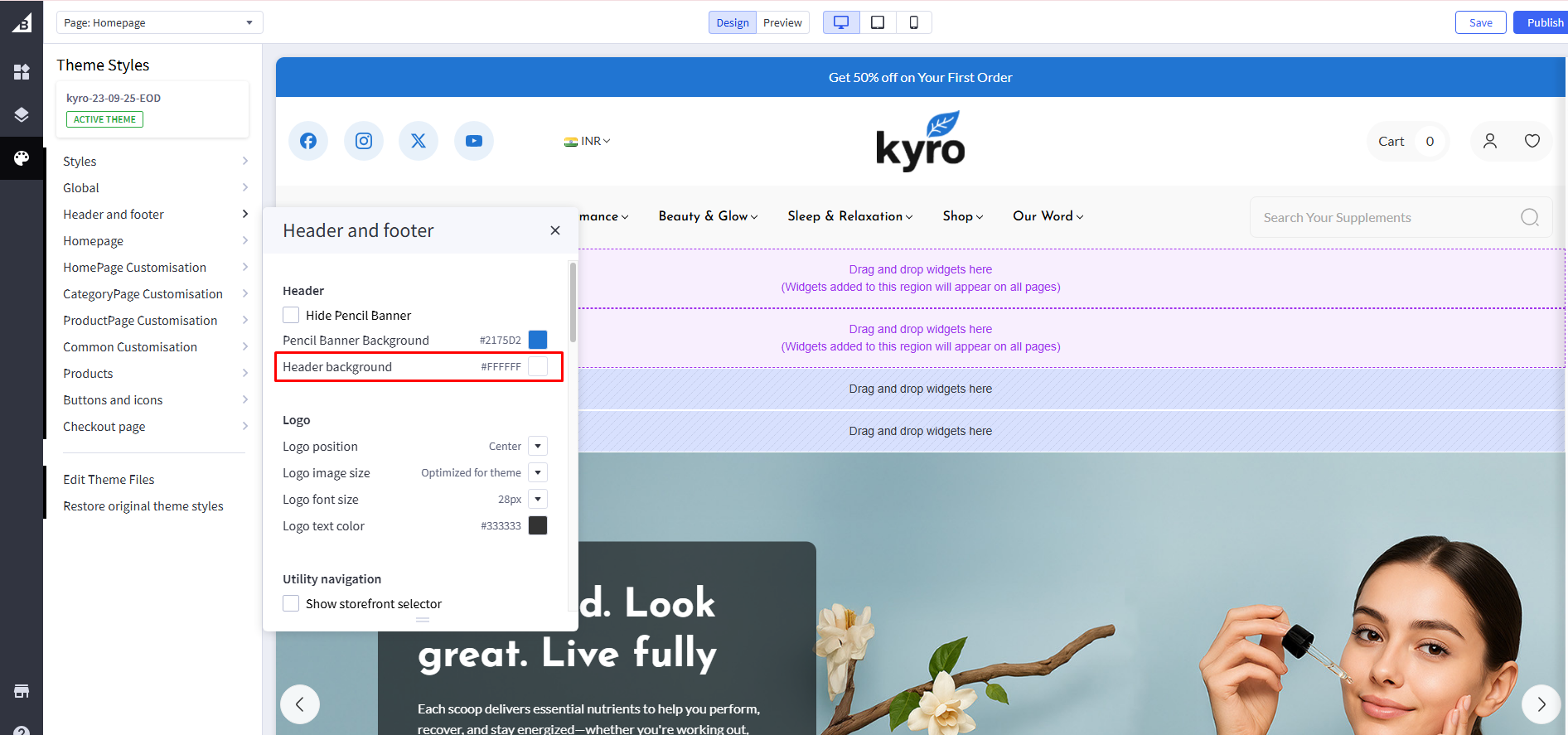The image size is (1568, 735).
Task: Click the Facebook social icon
Action: tap(308, 141)
